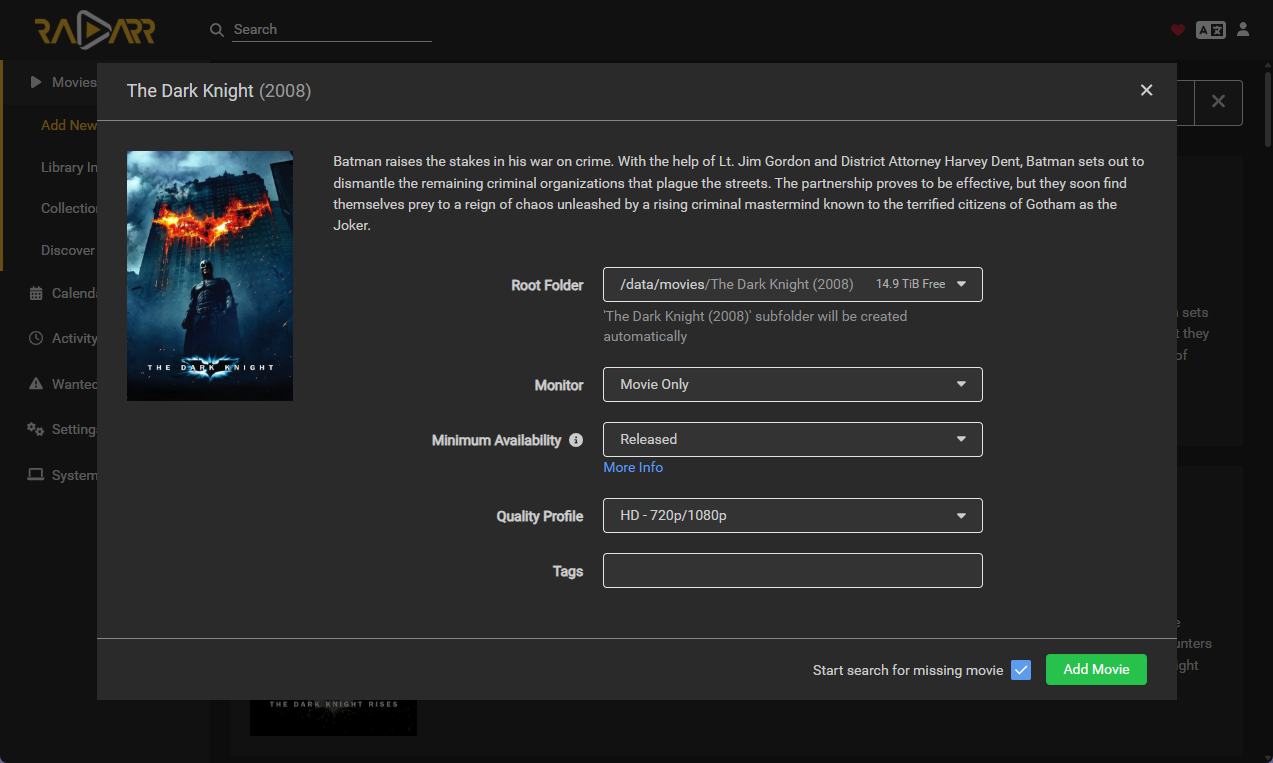The width and height of the screenshot is (1273, 763).
Task: Close the Dark Knight dialog
Action: click(1146, 90)
